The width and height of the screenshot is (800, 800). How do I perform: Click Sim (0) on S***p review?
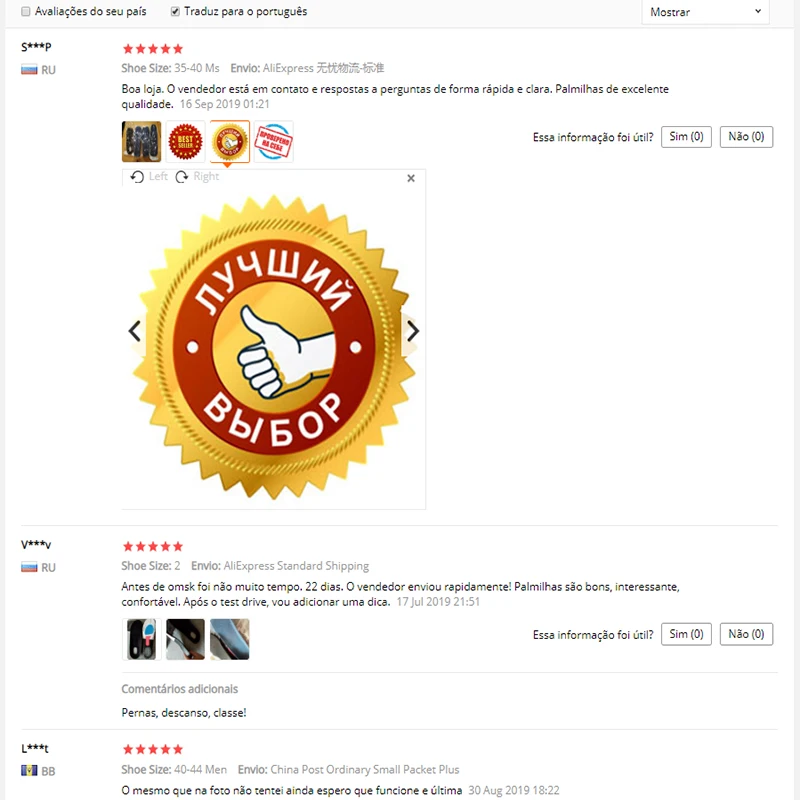686,137
